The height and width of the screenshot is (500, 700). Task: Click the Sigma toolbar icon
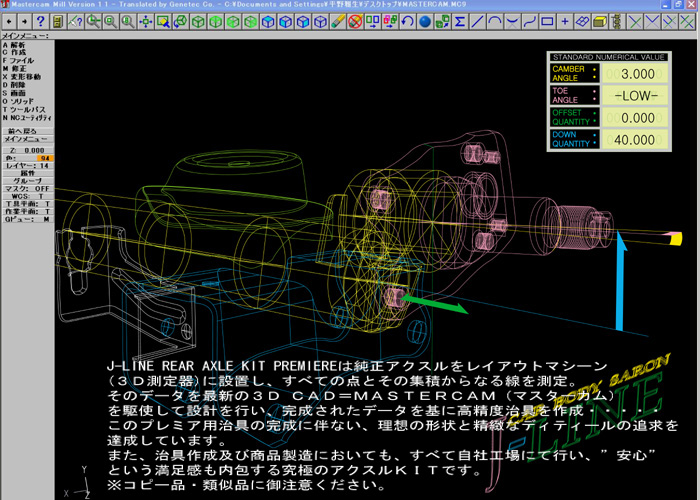coord(460,21)
